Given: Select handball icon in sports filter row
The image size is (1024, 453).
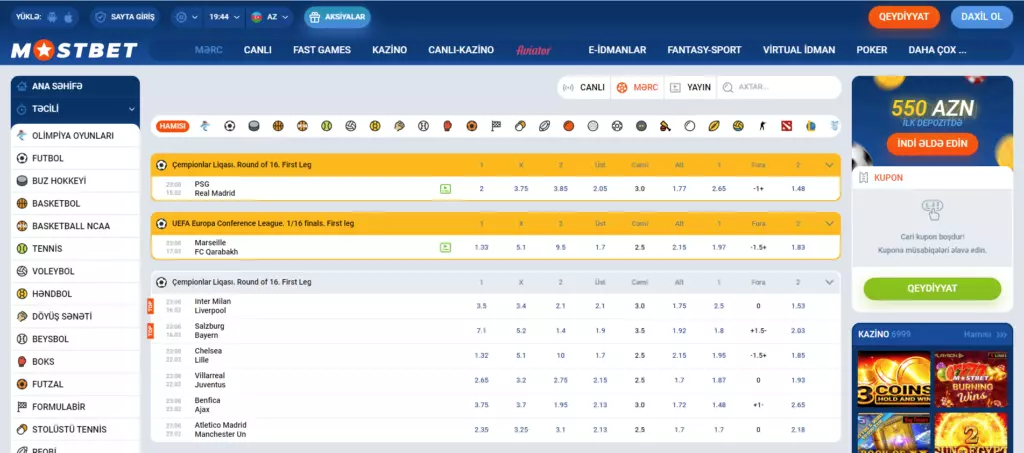Looking at the screenshot, I should point(375,126).
